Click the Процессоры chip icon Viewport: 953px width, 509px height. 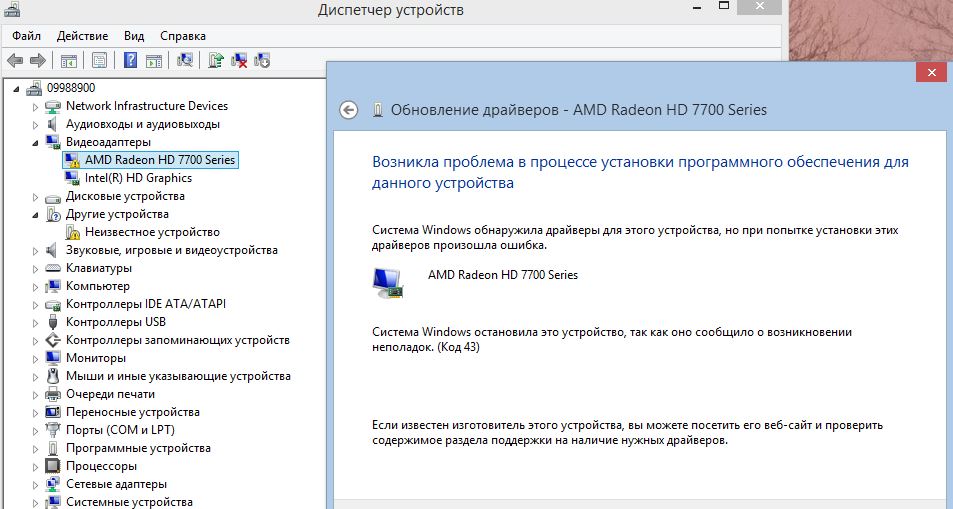pyautogui.click(x=53, y=466)
